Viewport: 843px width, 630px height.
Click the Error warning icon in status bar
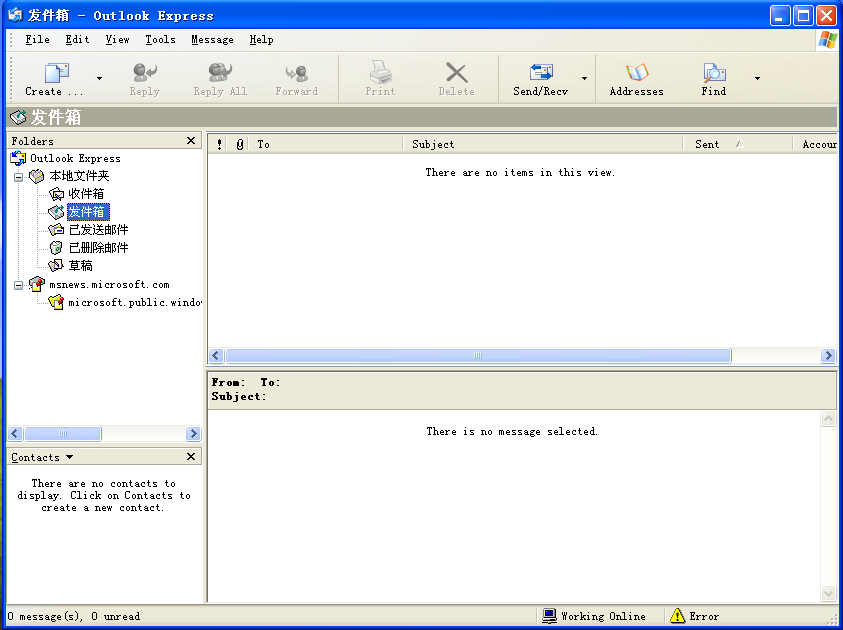tap(678, 616)
